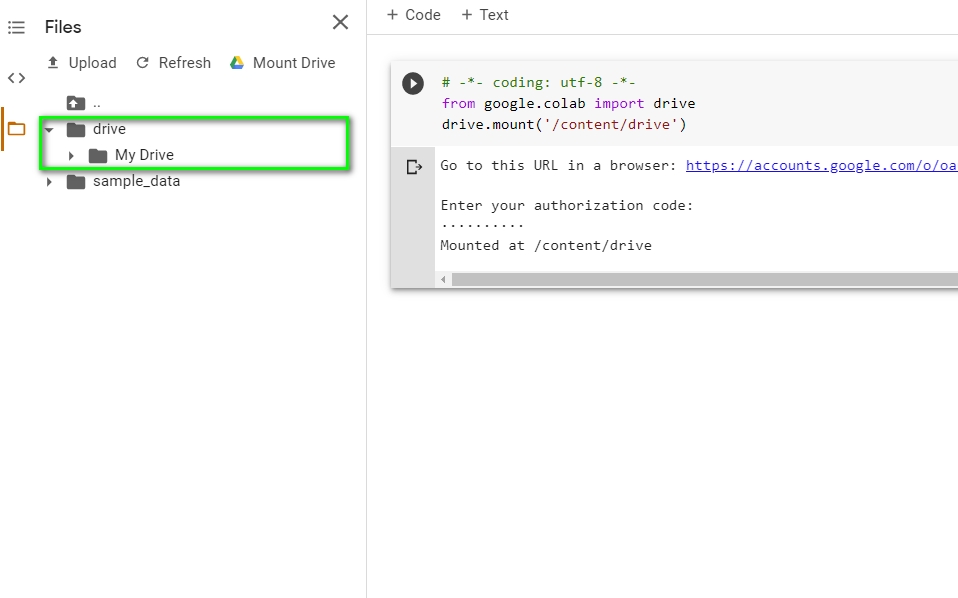Open the code snippets panel

point(16,77)
